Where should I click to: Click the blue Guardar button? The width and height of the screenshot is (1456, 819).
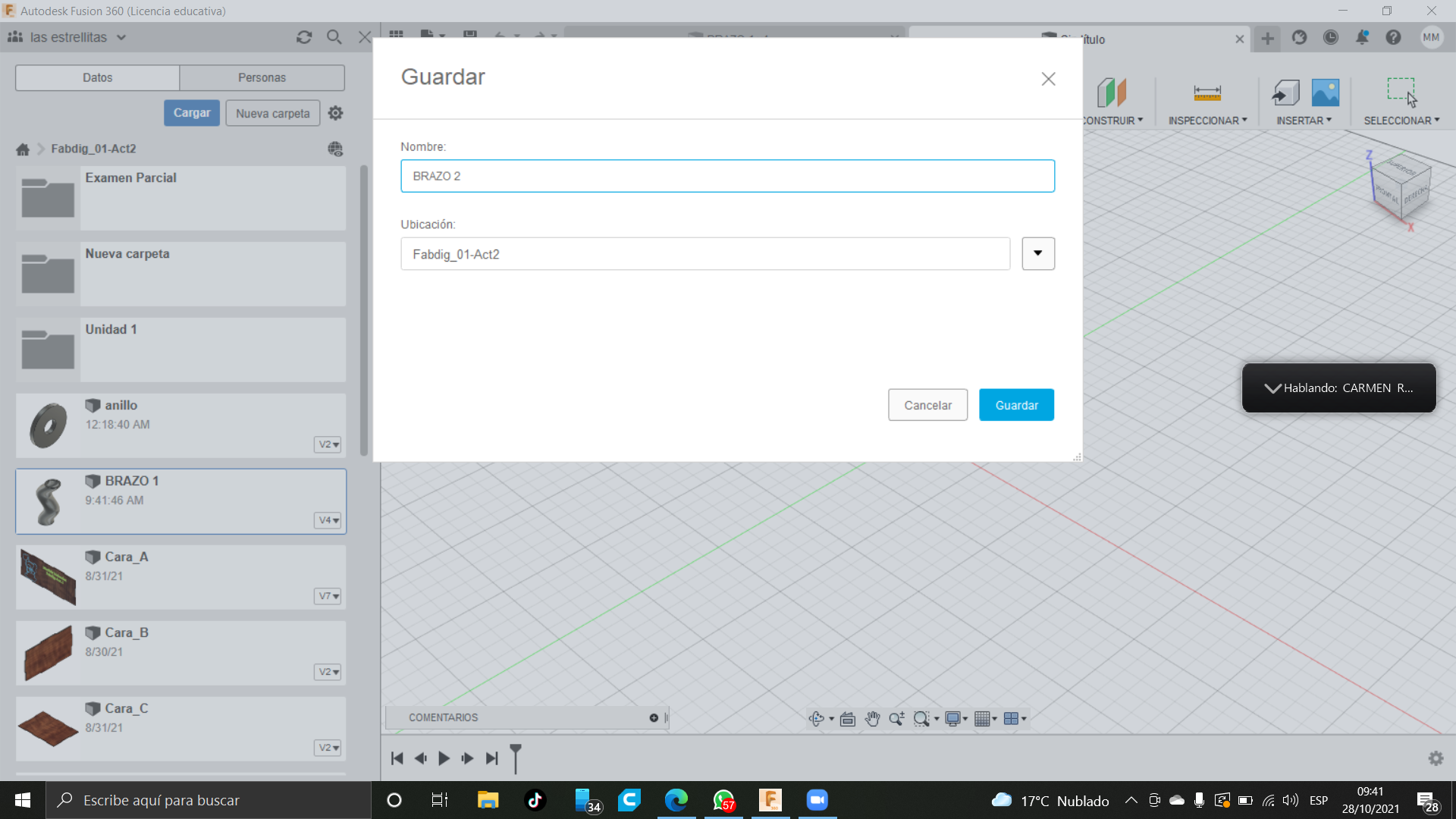point(1016,405)
